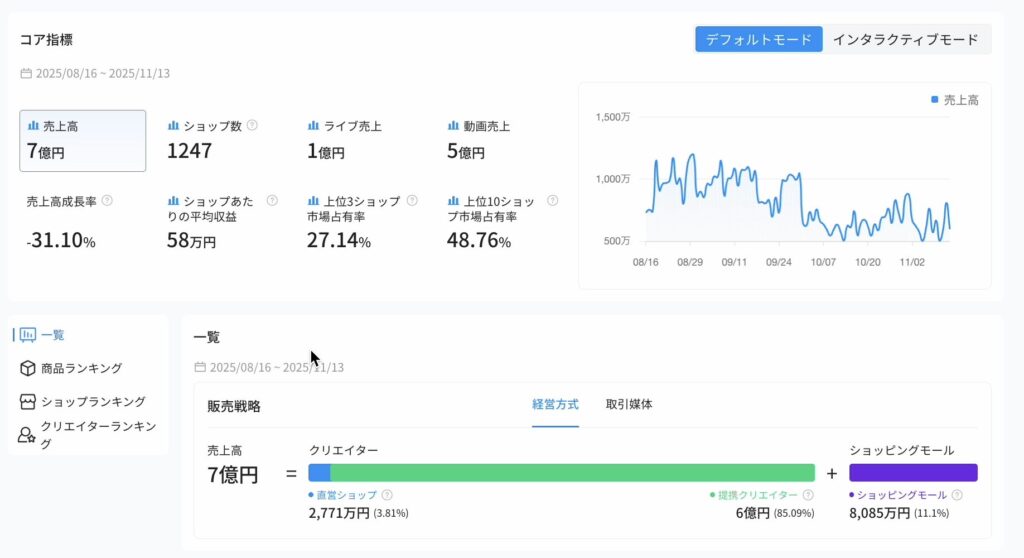Click help icon beside 提携クリエイター
1024x558 pixels.
point(808,495)
